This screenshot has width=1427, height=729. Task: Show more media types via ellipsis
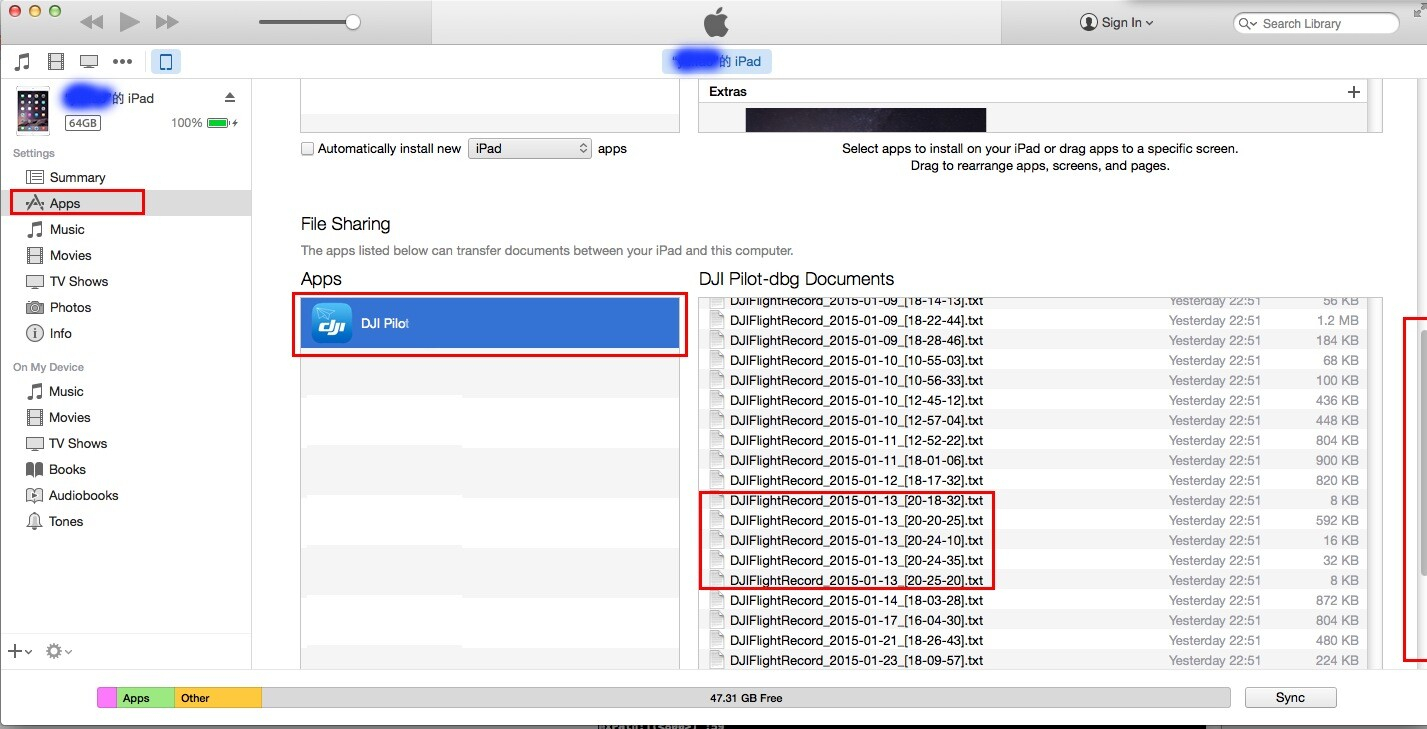(123, 62)
